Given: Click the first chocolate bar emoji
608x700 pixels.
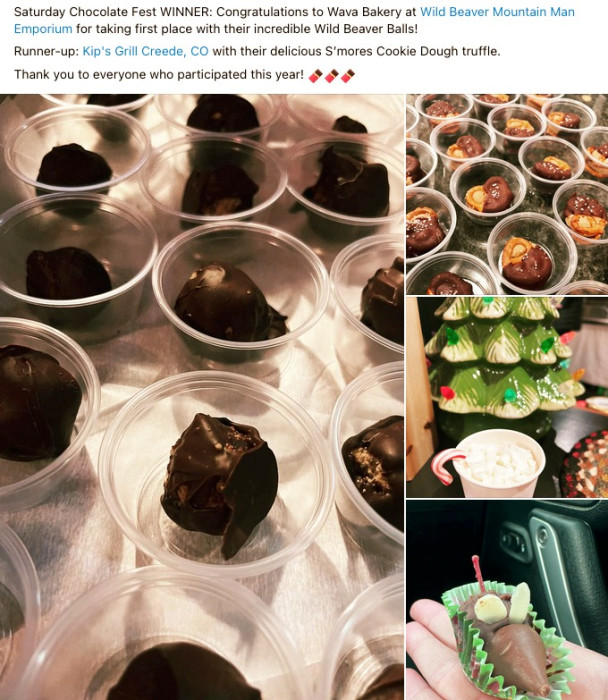Looking at the screenshot, I should pyautogui.click(x=316, y=75).
